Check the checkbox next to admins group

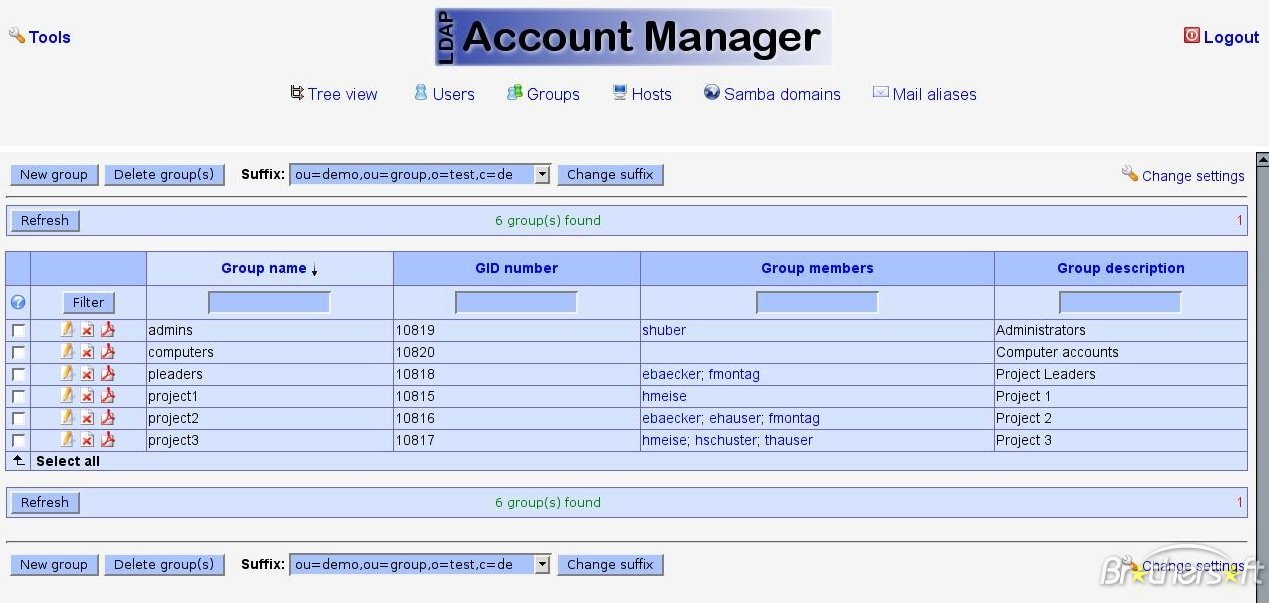click(x=18, y=330)
